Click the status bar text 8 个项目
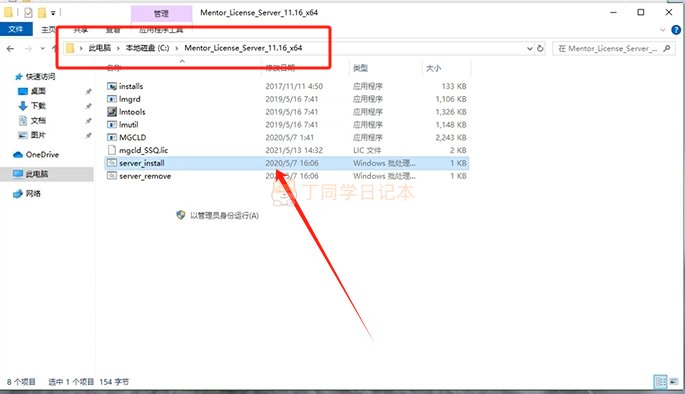Screen dimensions: 685x394 [21, 382]
